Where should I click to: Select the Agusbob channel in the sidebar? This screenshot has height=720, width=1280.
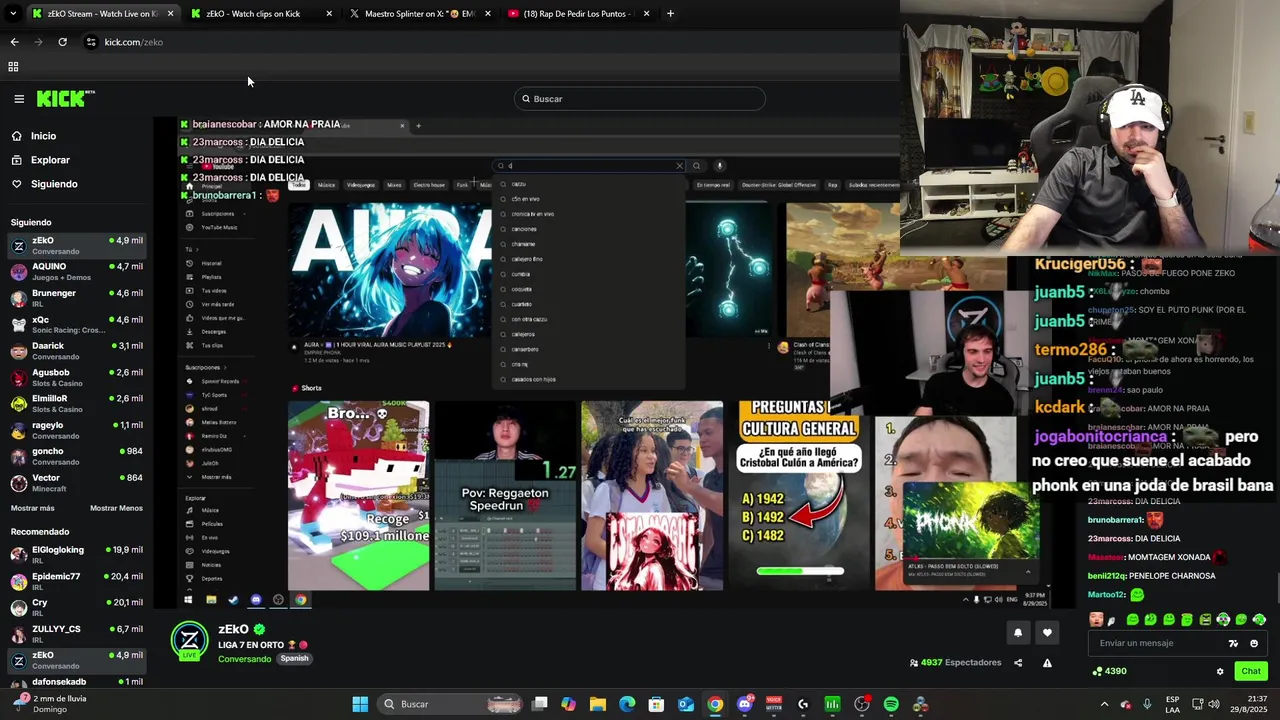76,377
